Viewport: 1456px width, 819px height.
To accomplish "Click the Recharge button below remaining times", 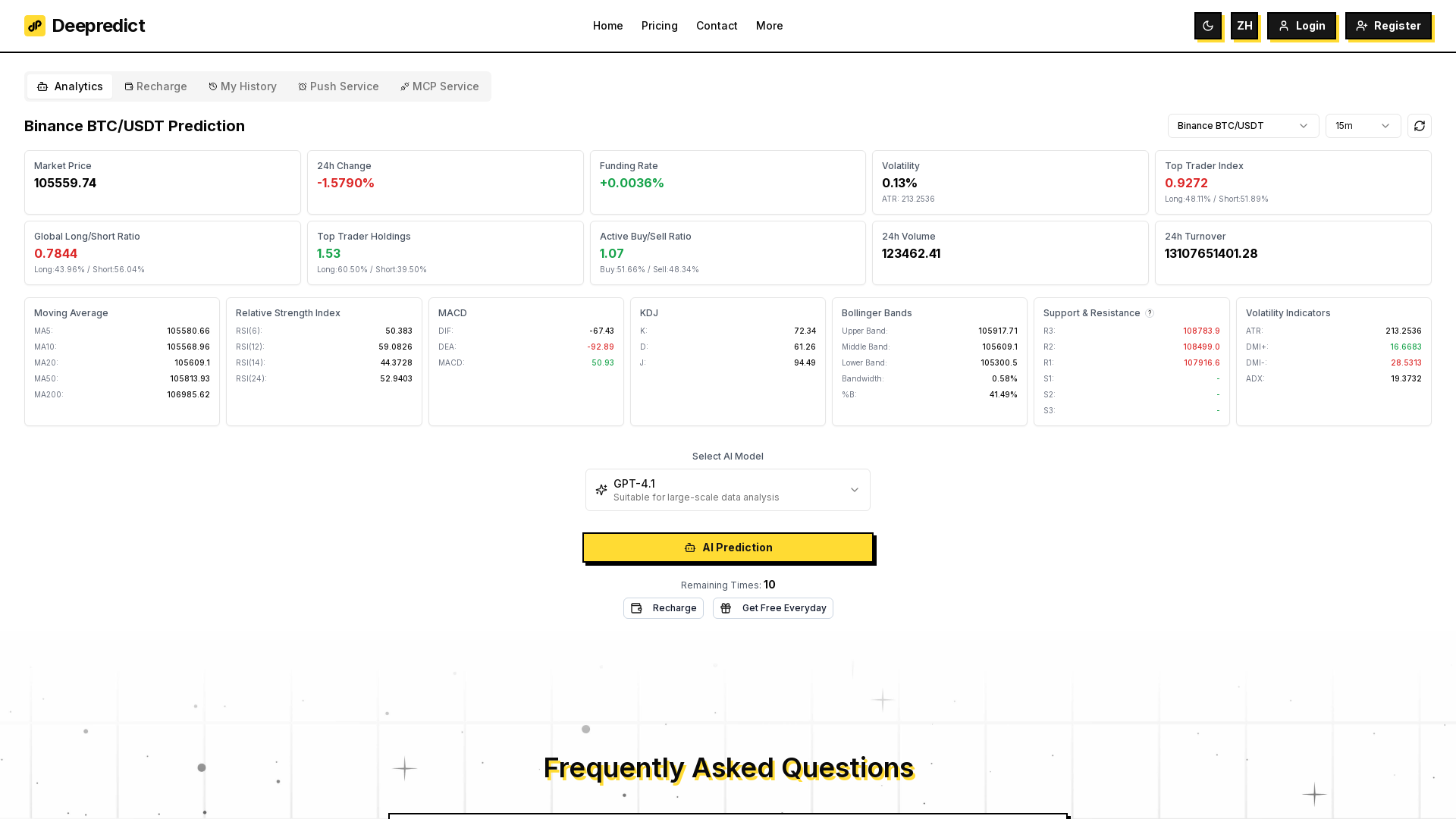I will [664, 608].
